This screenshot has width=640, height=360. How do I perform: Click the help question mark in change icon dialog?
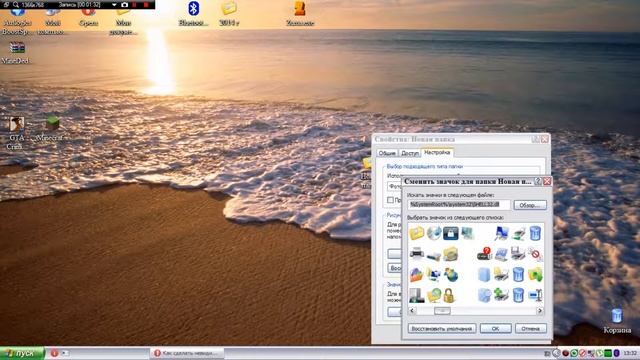point(538,181)
